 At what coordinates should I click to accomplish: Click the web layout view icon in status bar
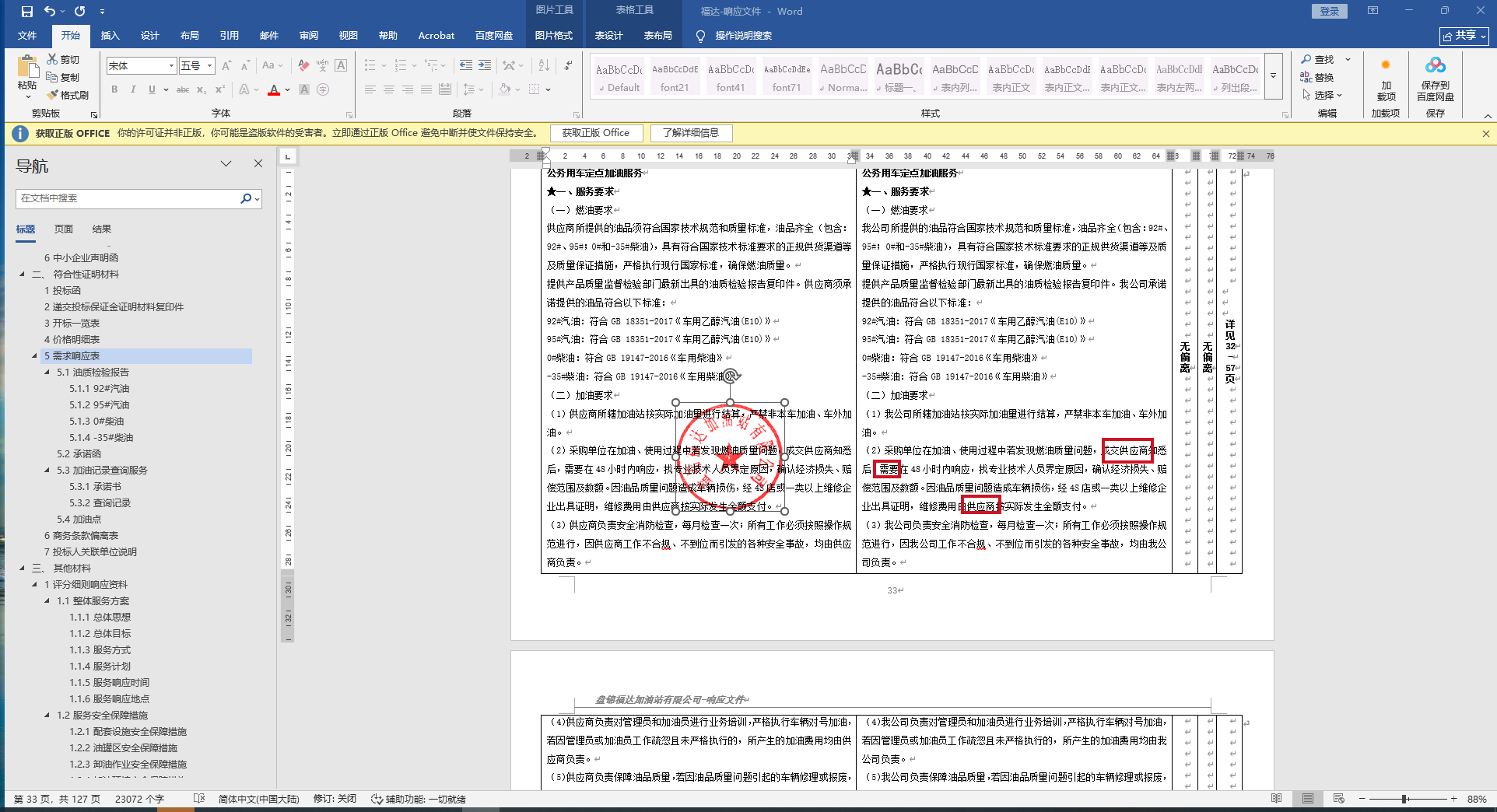click(x=1338, y=799)
